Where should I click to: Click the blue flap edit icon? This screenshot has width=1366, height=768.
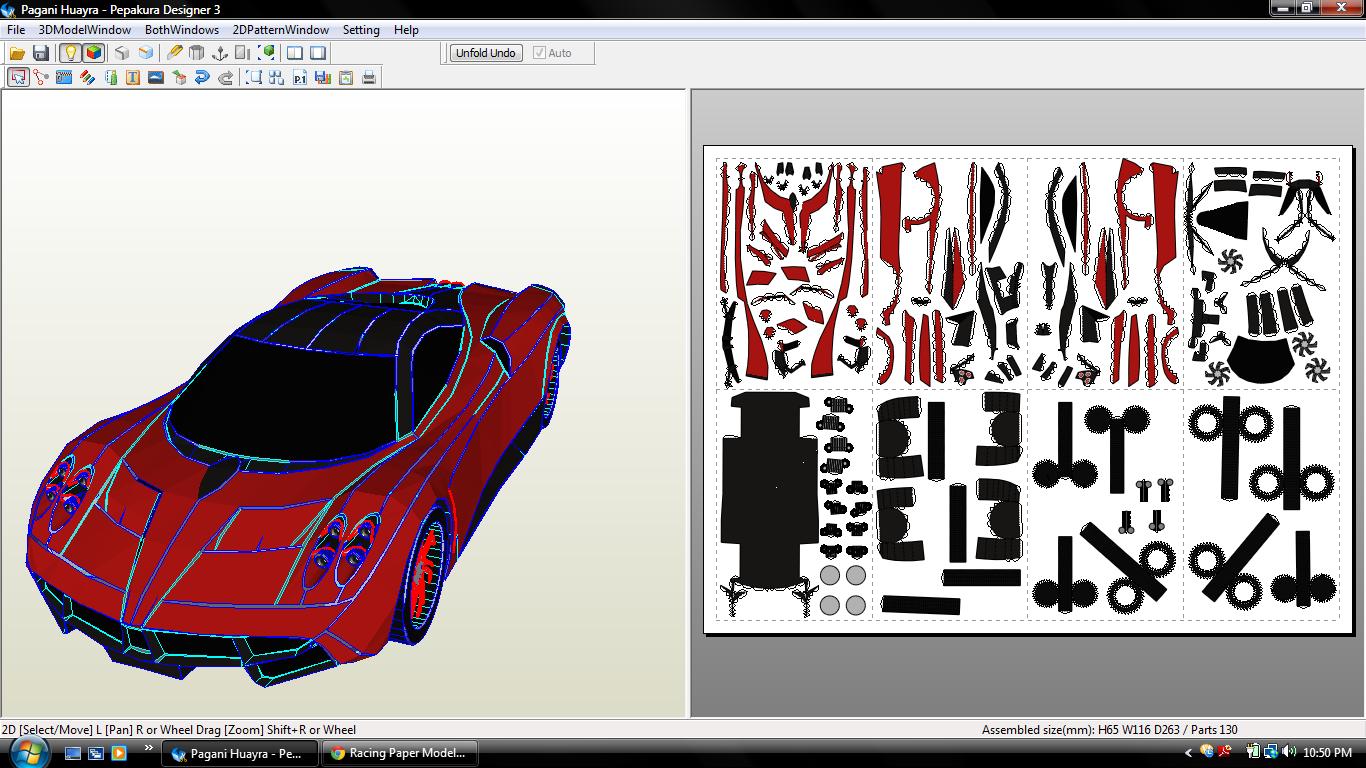(64, 77)
